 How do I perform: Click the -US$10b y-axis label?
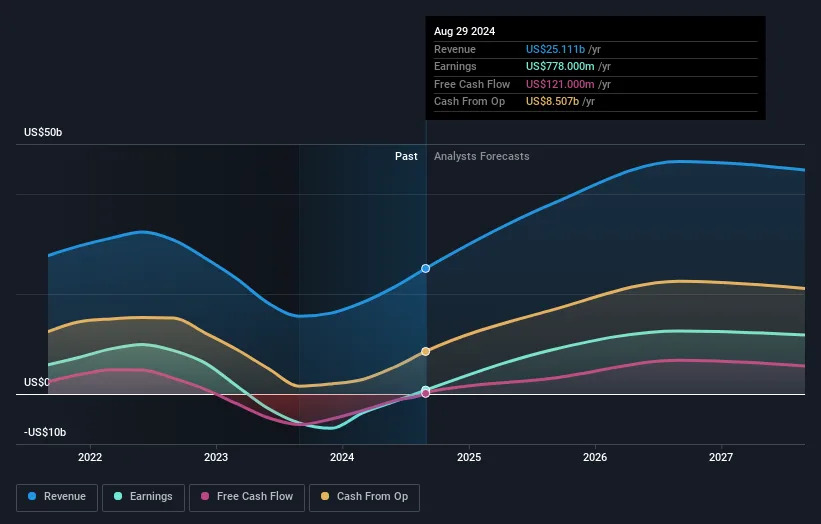coord(45,432)
